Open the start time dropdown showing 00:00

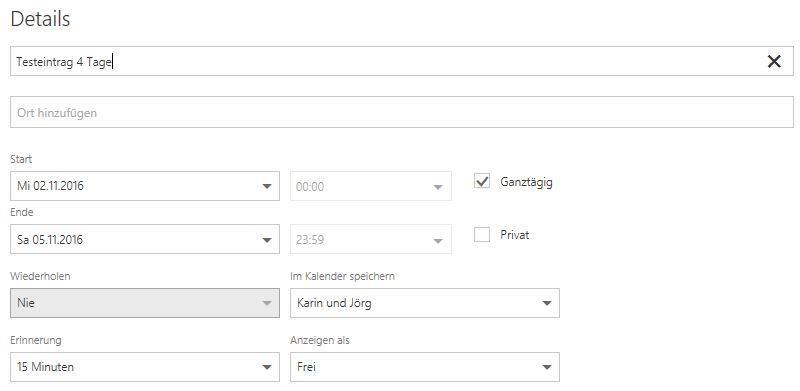tap(371, 186)
